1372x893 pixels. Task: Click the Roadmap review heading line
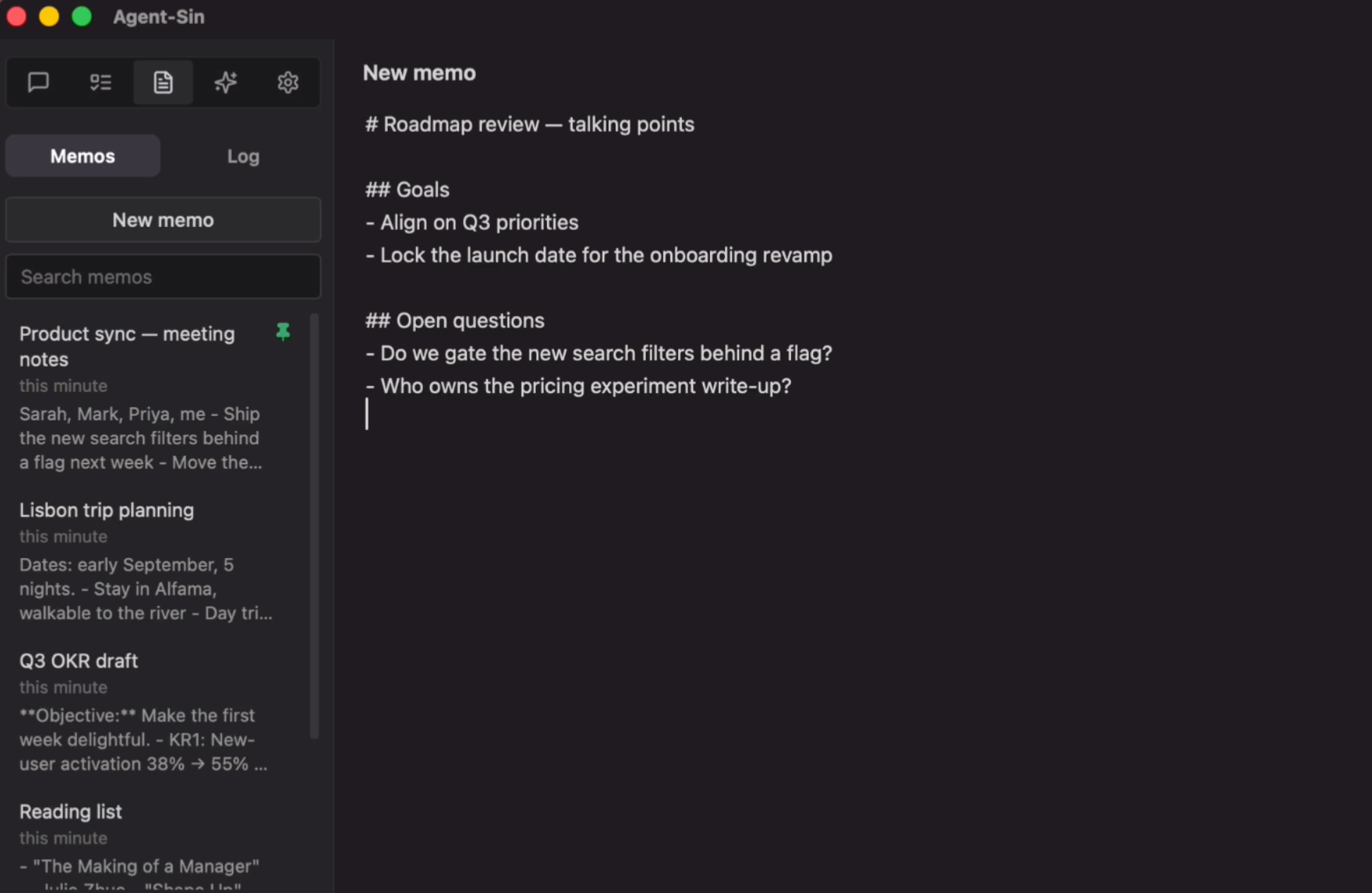529,124
